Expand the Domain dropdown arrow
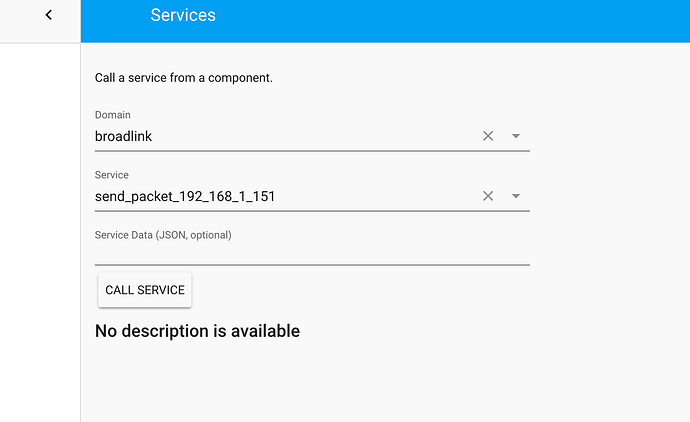Viewport: 690px width, 422px height. click(516, 136)
